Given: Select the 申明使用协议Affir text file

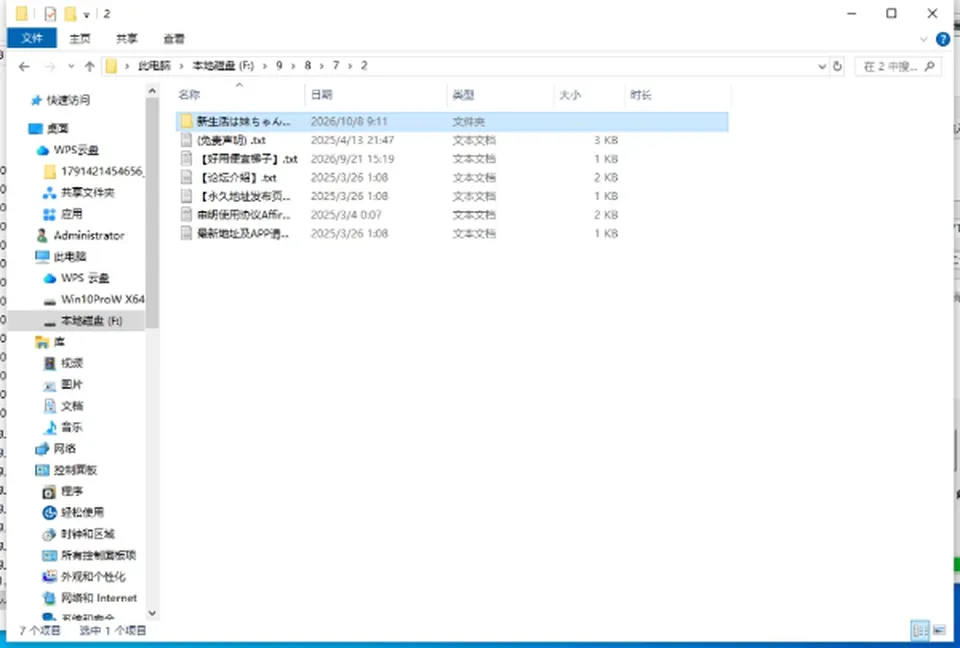Looking at the screenshot, I should (452, 215).
